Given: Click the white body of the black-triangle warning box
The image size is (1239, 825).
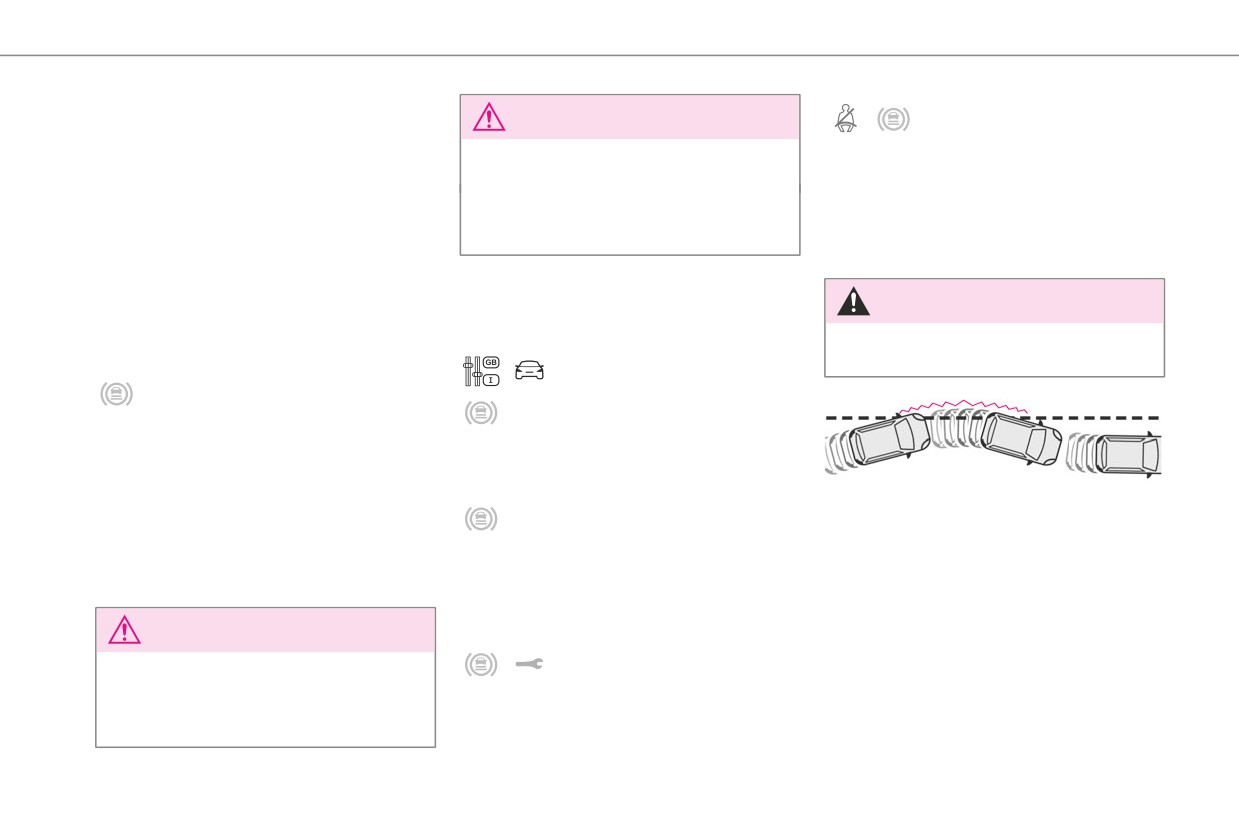Looking at the screenshot, I should pyautogui.click(x=994, y=349).
